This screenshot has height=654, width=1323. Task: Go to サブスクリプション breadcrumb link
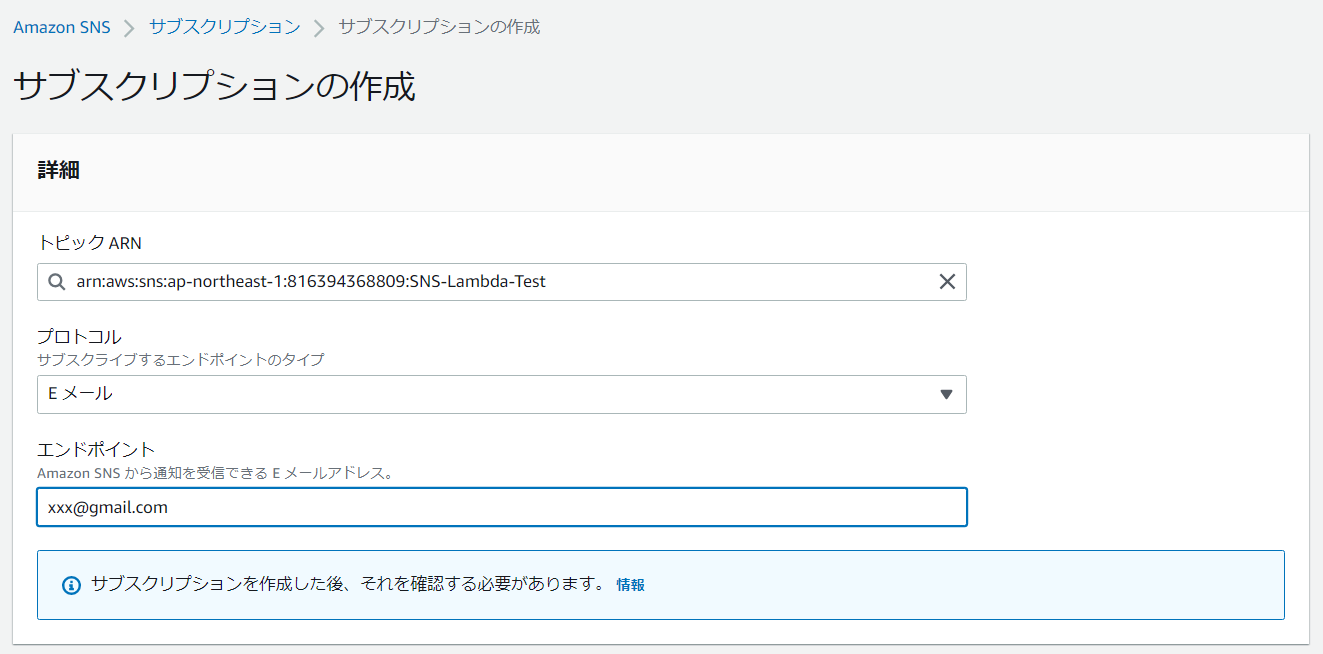tap(224, 27)
